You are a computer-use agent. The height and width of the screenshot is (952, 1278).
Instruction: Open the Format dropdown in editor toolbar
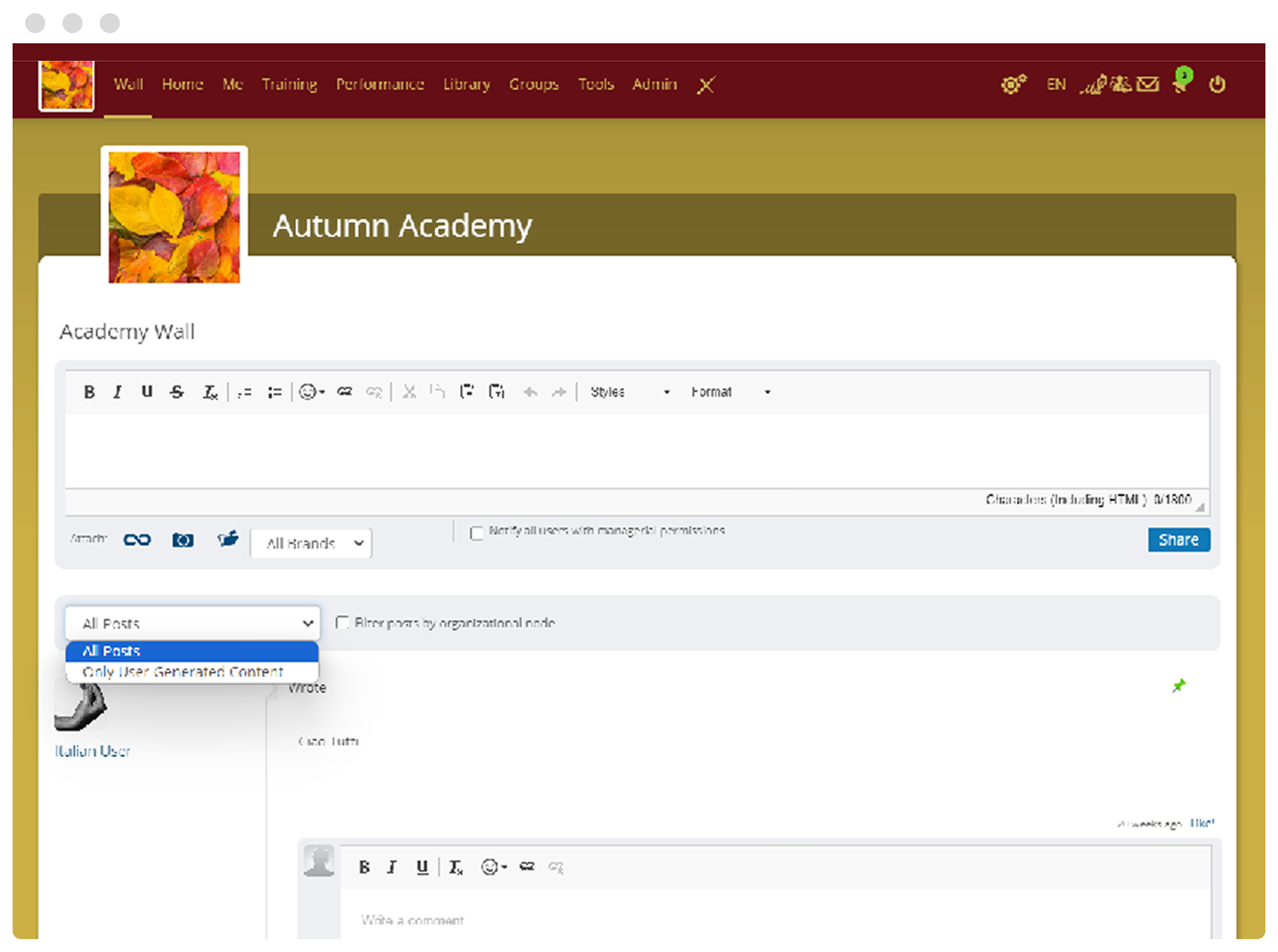click(x=730, y=392)
